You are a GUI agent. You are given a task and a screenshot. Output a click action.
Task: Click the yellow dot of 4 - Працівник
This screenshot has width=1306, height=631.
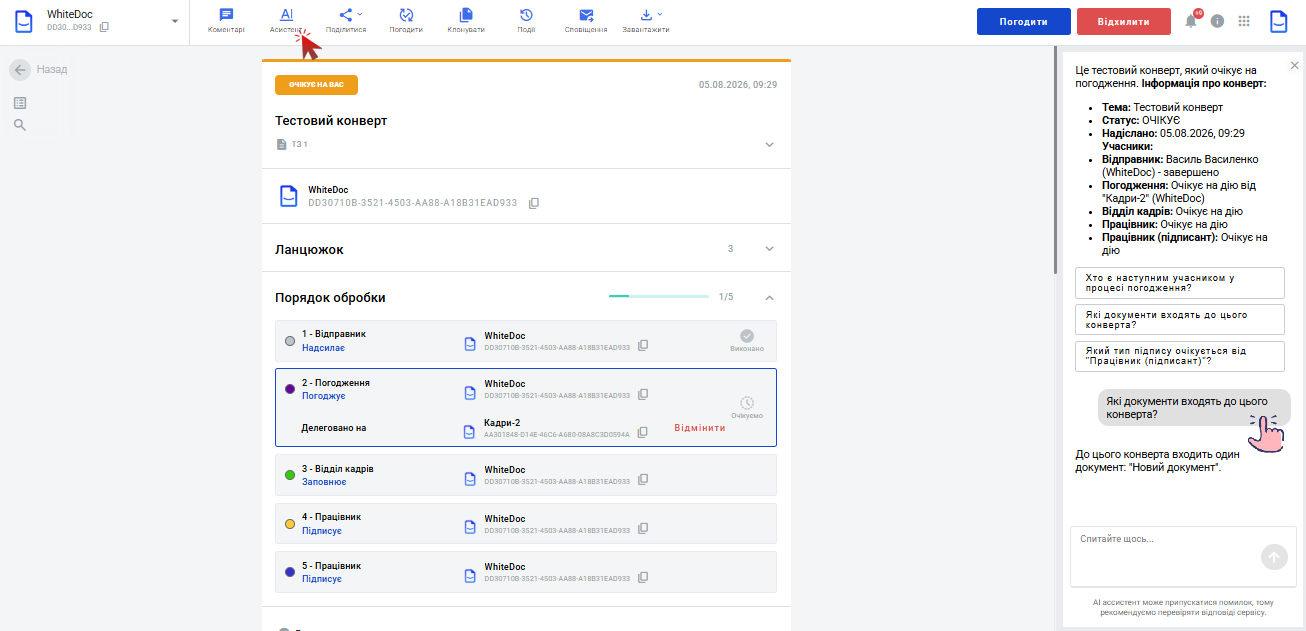pyautogui.click(x=290, y=523)
